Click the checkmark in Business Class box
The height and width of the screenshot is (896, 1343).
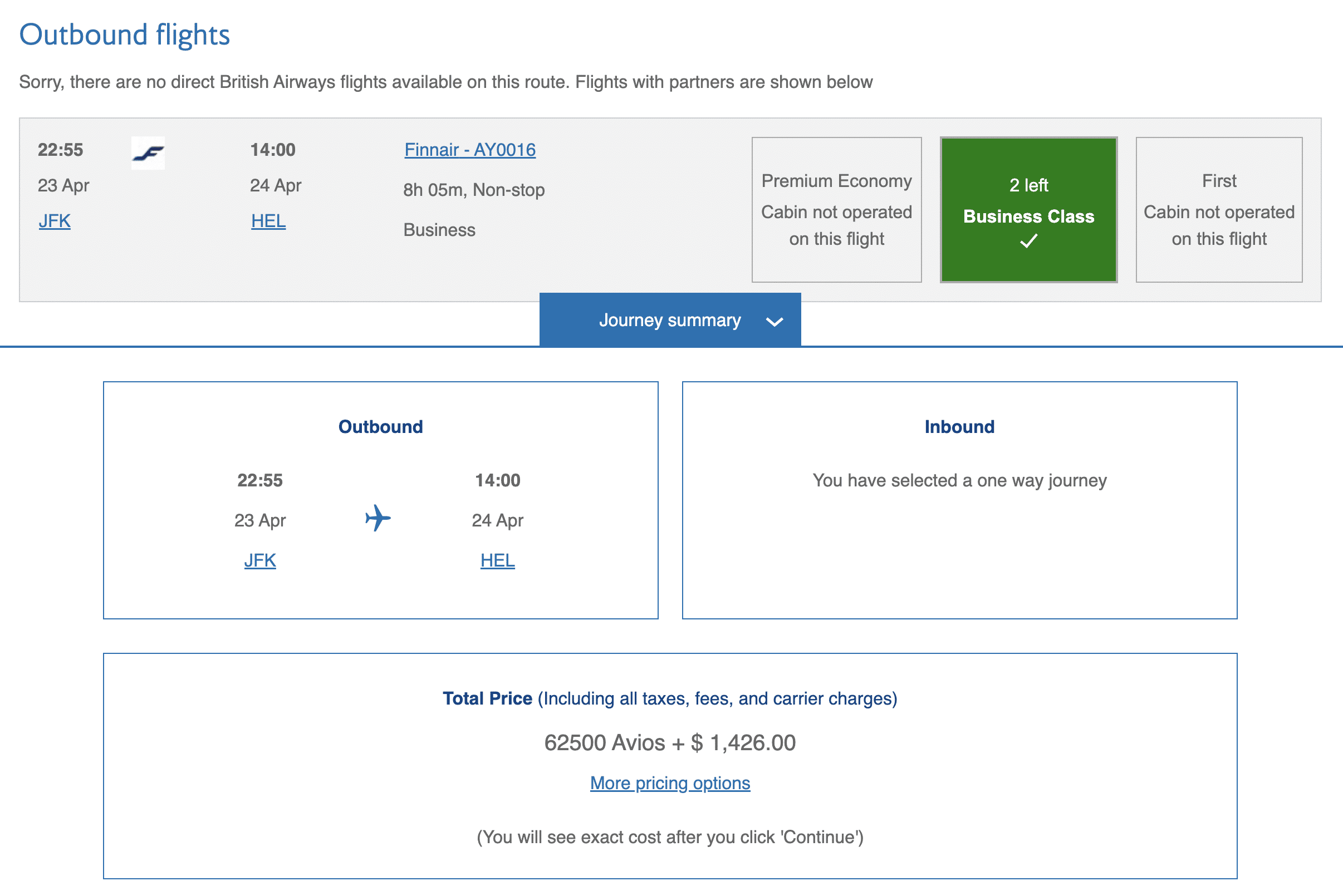point(1028,242)
